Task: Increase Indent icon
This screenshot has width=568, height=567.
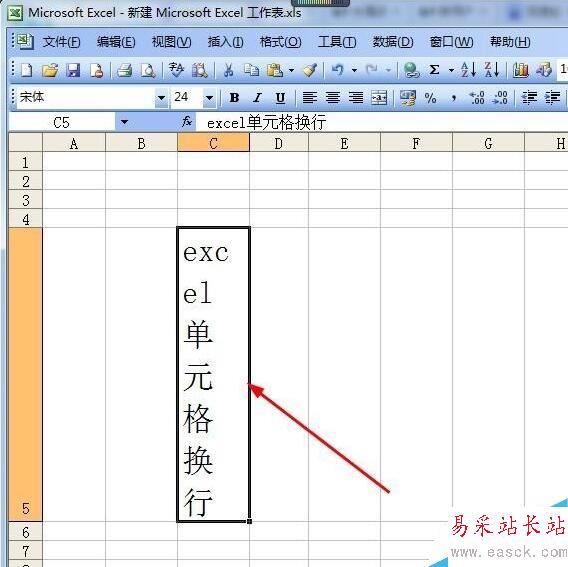Action: pyautogui.click(x=552, y=97)
